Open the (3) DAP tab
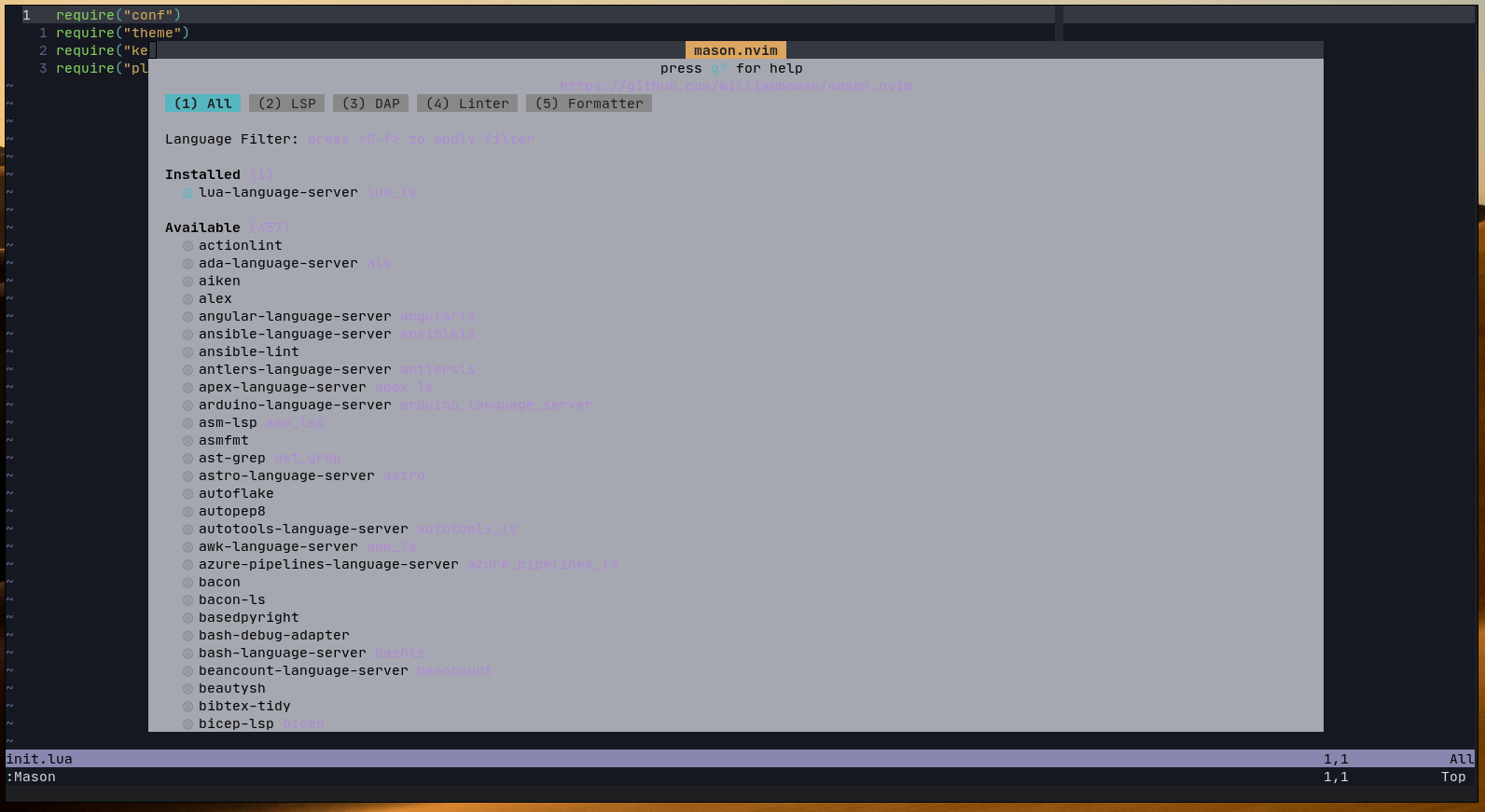1485x812 pixels. pyautogui.click(x=371, y=103)
